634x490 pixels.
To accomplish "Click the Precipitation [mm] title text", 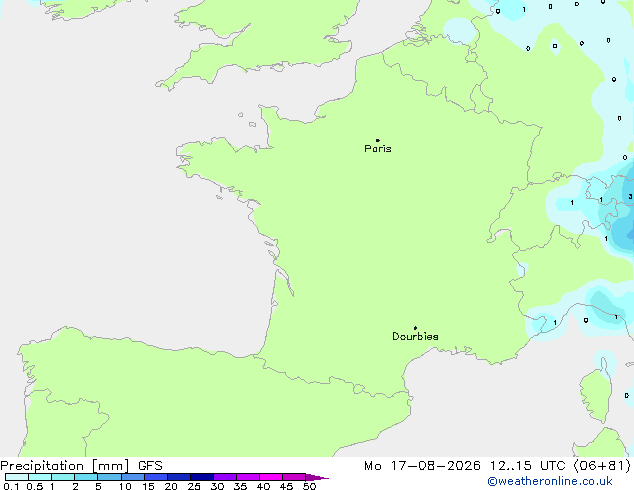I will [x=65, y=466].
